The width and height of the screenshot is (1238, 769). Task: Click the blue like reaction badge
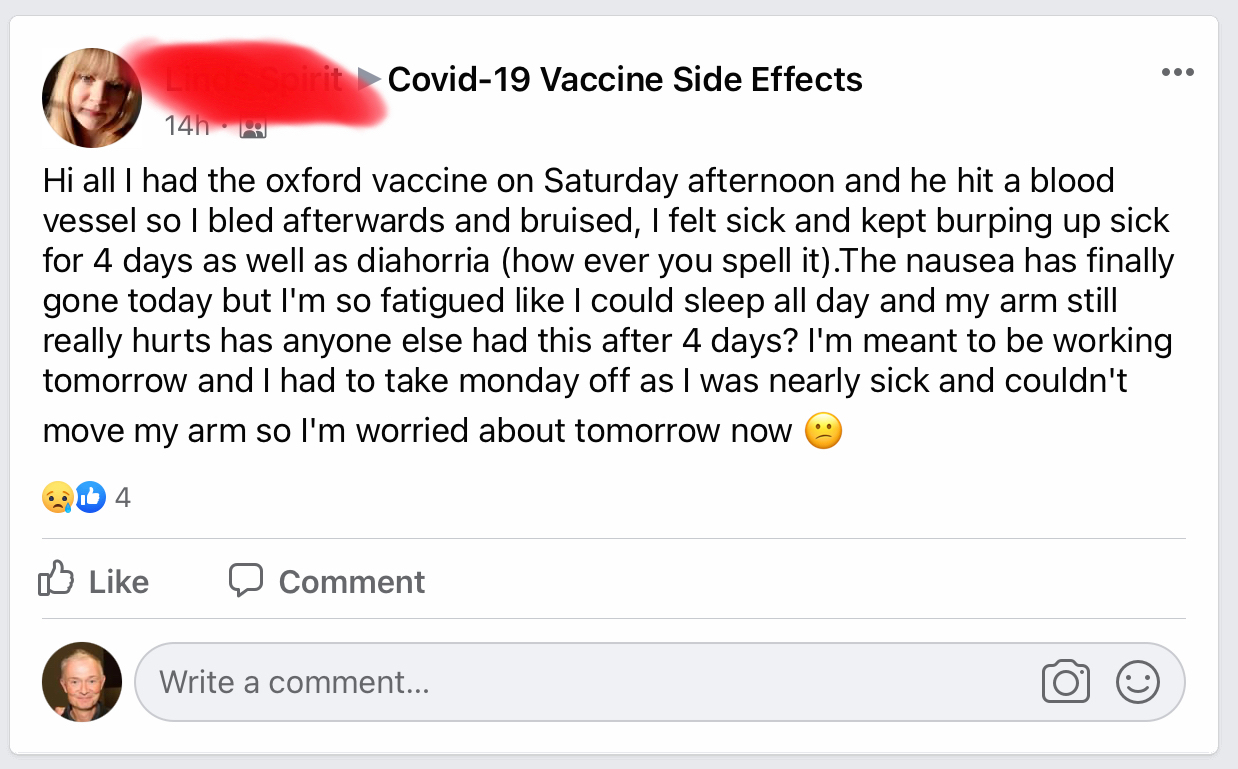90,497
